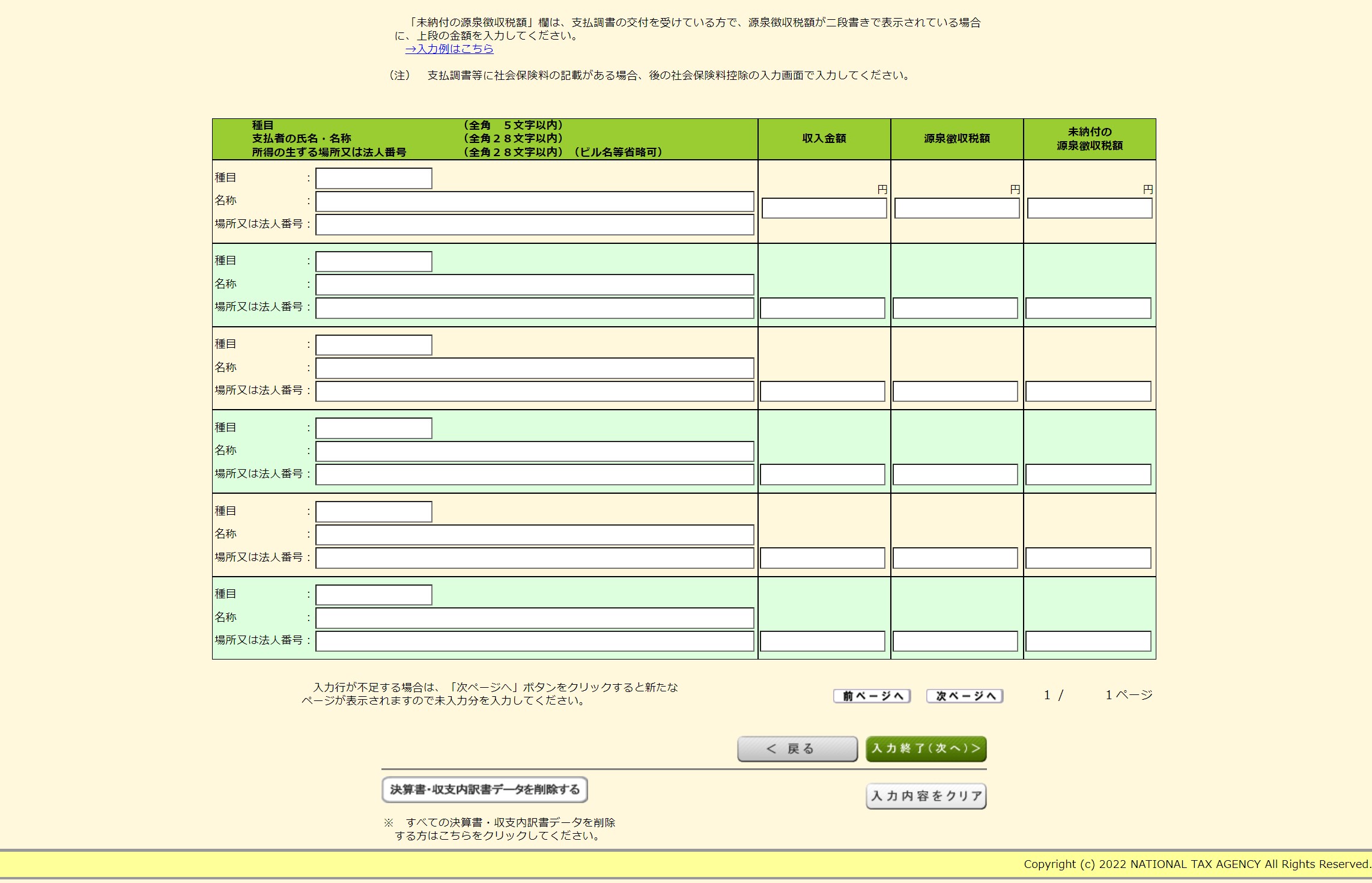Open the 入力例はこちら link
Screen dimensions: 1372x883
[x=449, y=49]
